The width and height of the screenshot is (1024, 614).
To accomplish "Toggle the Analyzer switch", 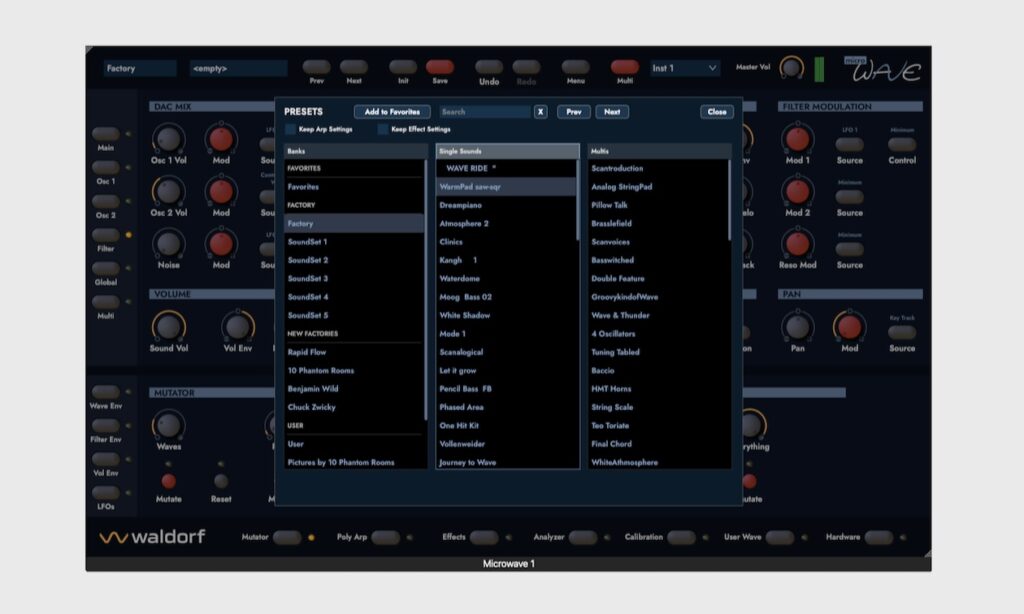I will click(x=583, y=538).
